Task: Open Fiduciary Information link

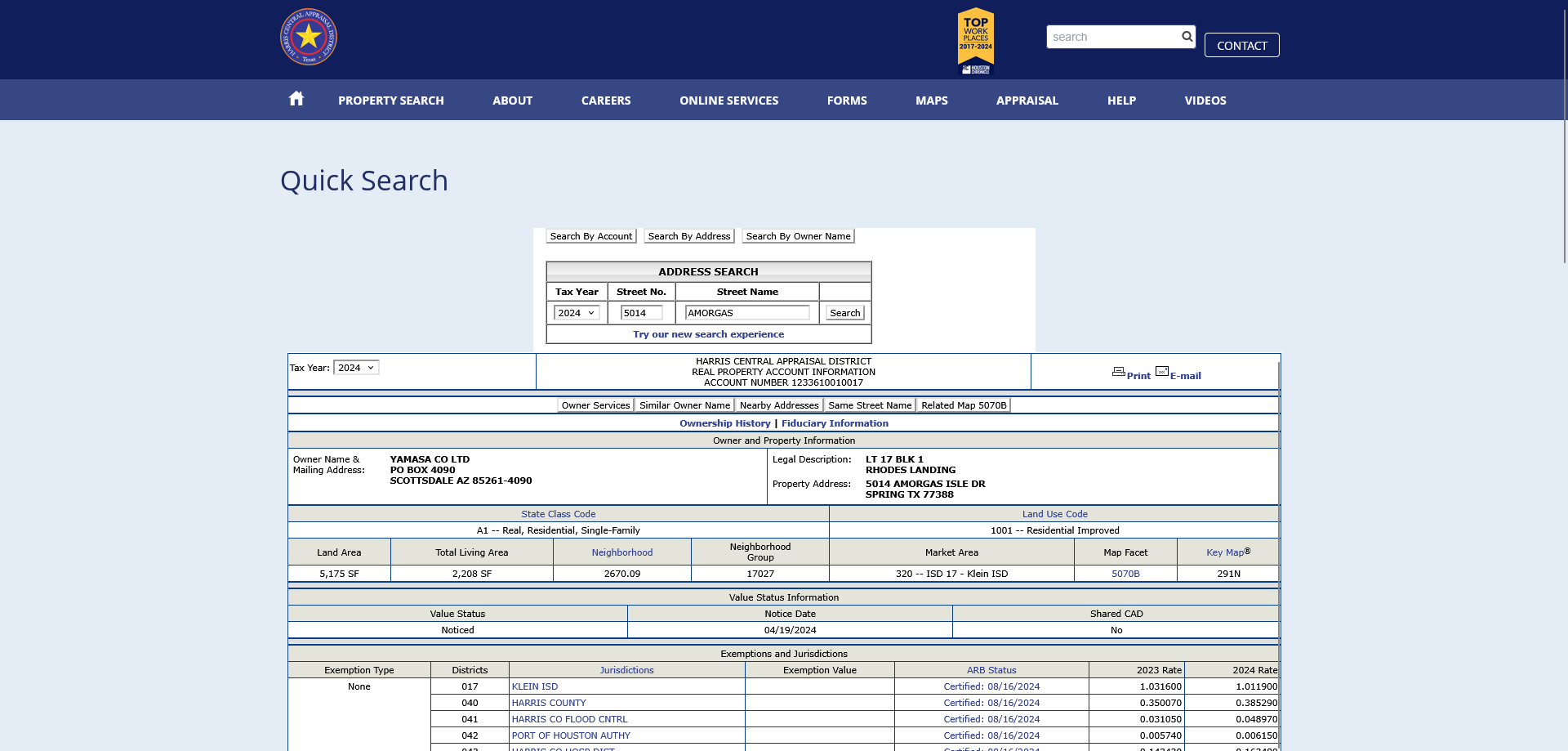Action: coord(835,423)
